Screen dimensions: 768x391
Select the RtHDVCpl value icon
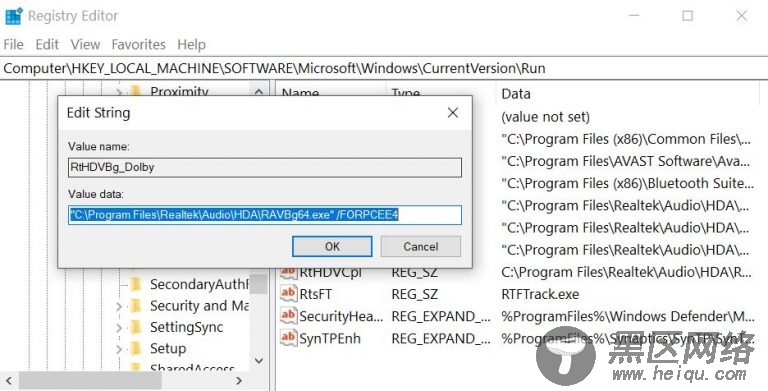pos(288,272)
